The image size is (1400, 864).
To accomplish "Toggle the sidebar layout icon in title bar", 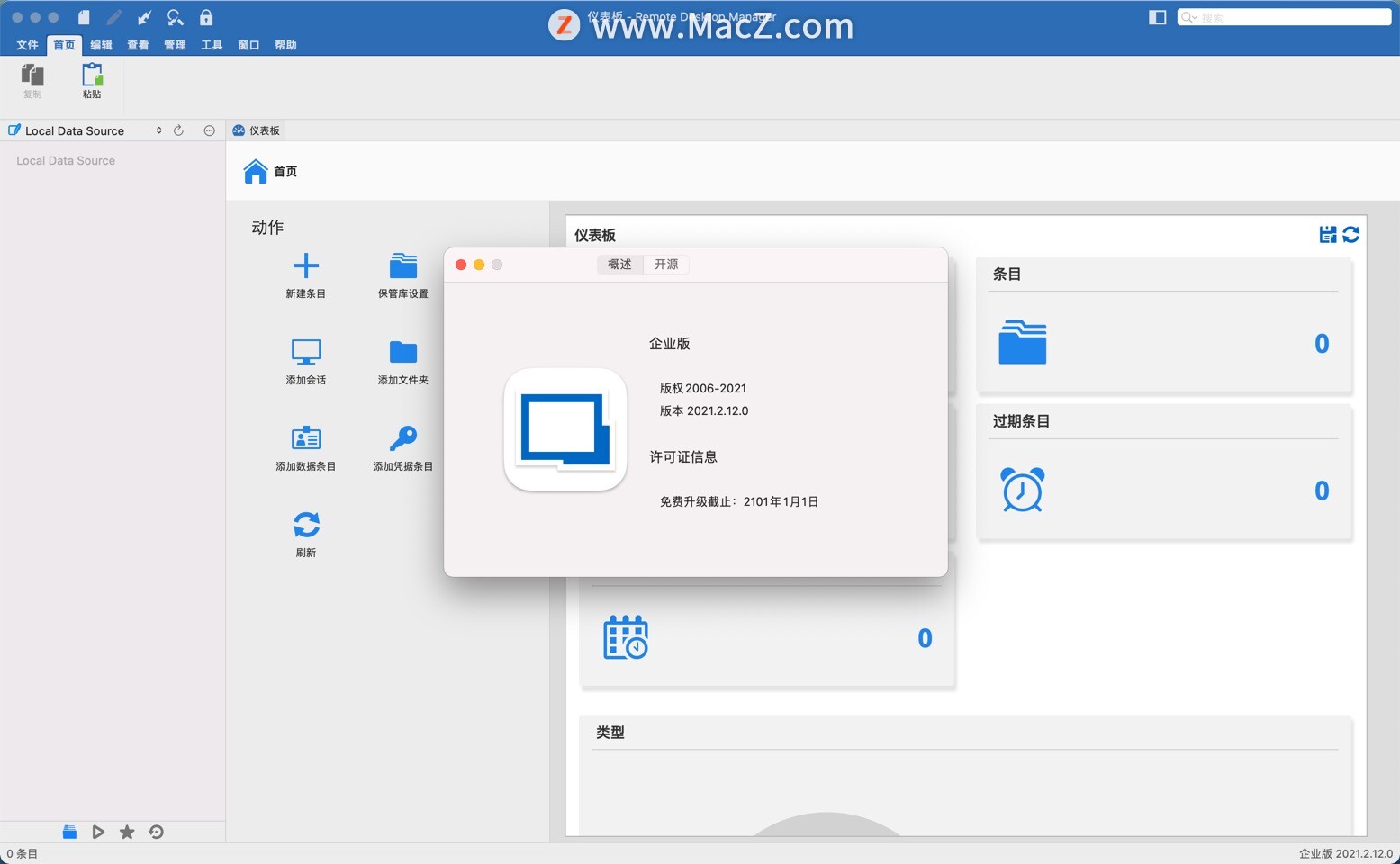I will click(1158, 17).
